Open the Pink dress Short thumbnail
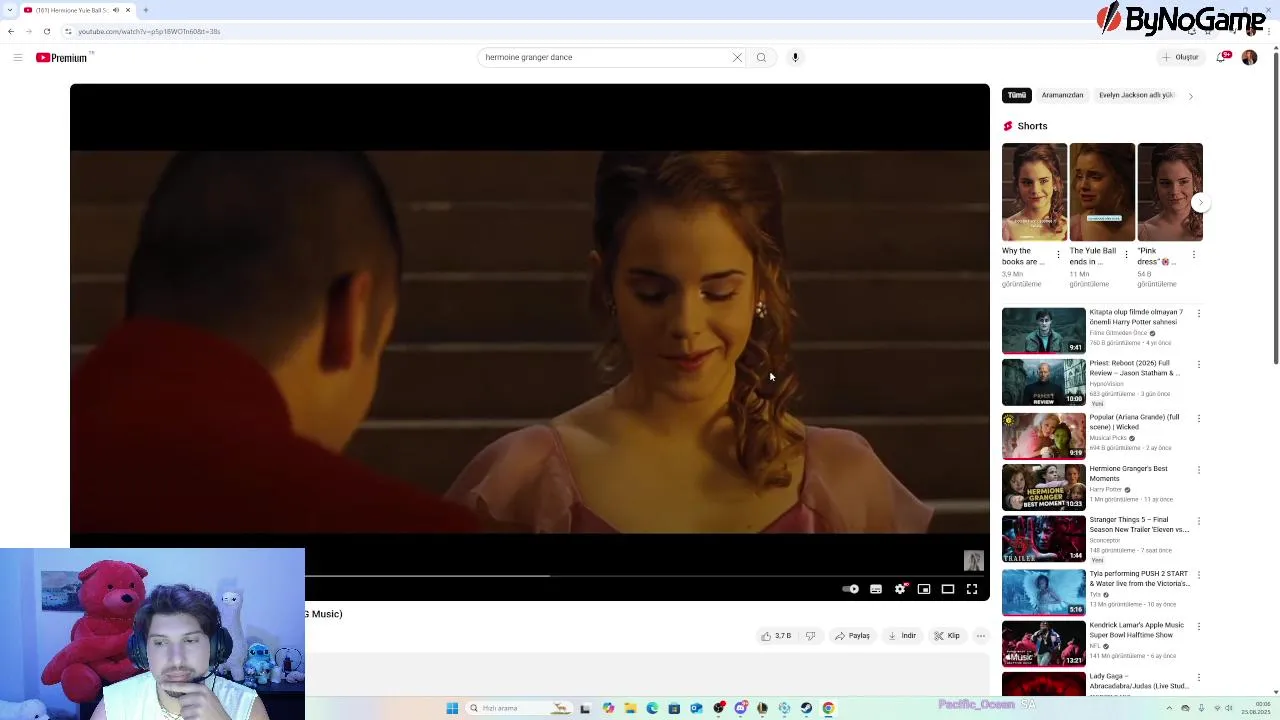The image size is (1280, 720). pyautogui.click(x=1170, y=192)
